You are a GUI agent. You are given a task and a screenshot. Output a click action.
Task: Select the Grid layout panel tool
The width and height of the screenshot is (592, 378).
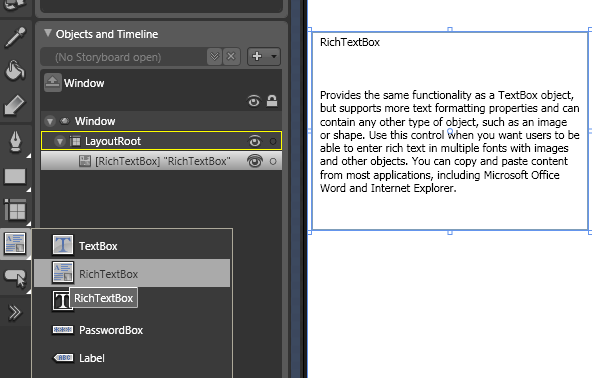(15, 210)
